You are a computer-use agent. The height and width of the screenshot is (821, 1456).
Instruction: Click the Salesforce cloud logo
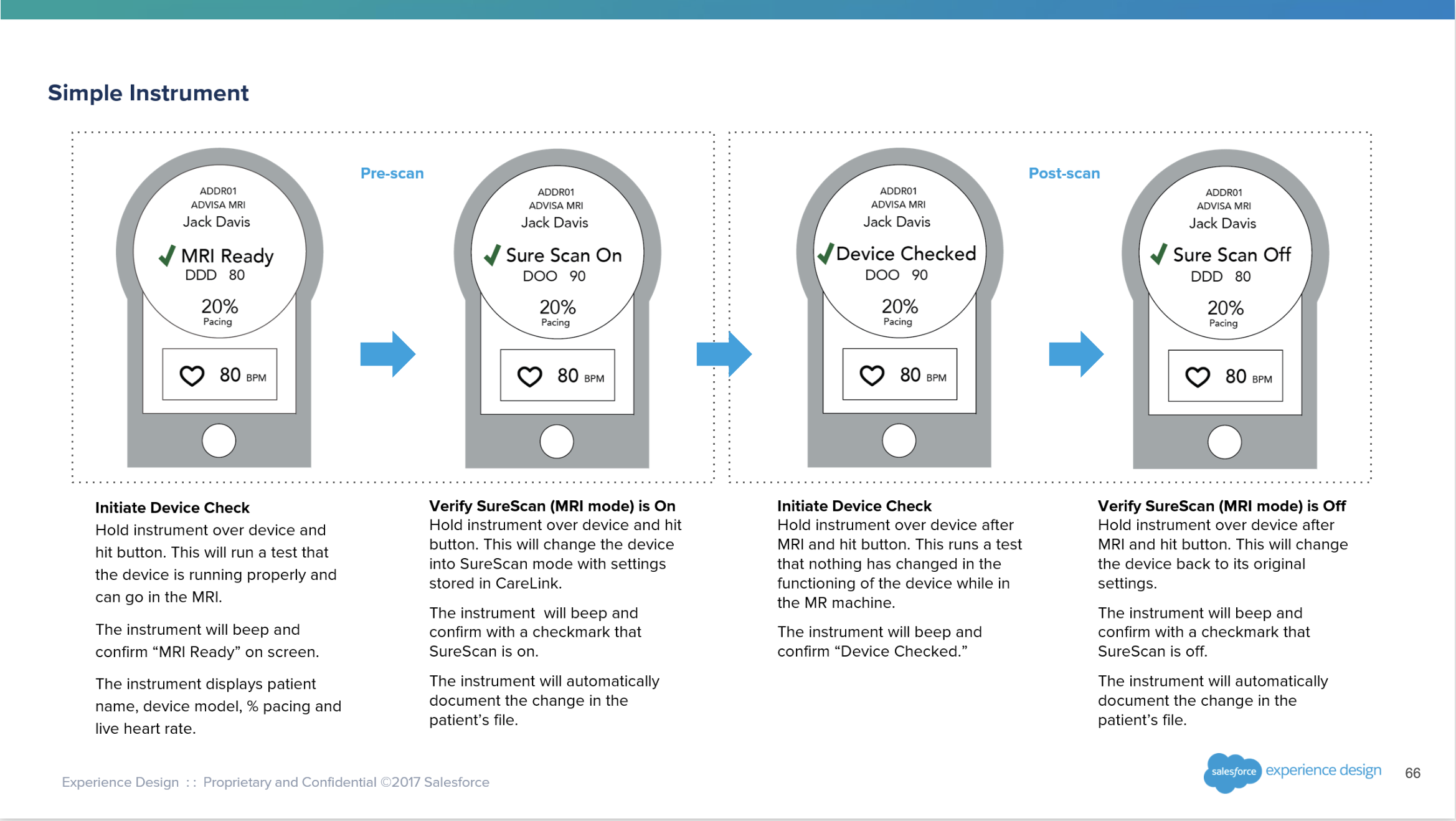click(x=1232, y=772)
